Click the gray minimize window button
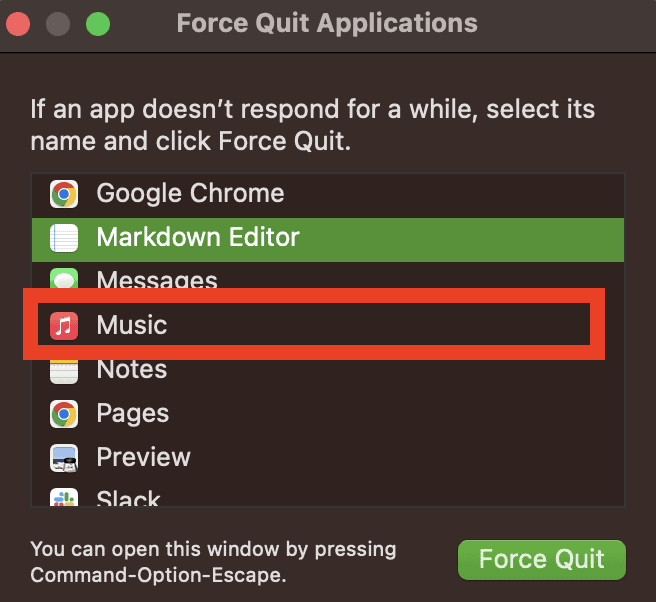Image resolution: width=656 pixels, height=602 pixels. (x=59, y=23)
